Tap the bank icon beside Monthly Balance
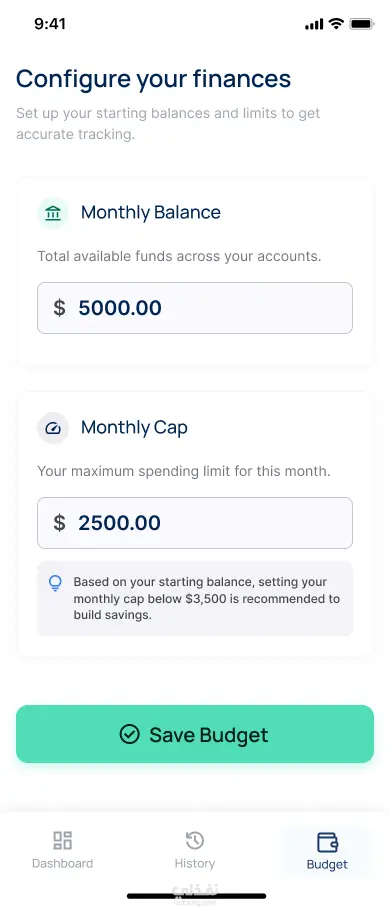 (x=53, y=213)
